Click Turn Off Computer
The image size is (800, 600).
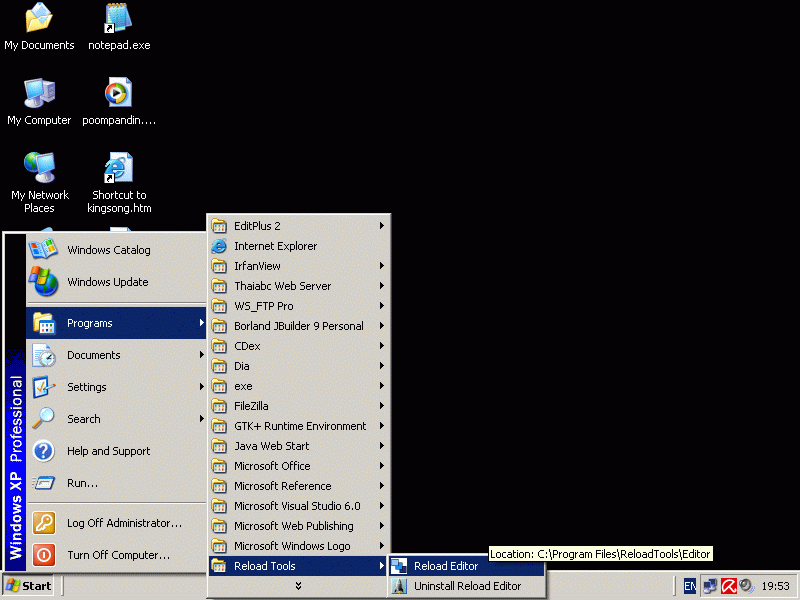pos(118,555)
